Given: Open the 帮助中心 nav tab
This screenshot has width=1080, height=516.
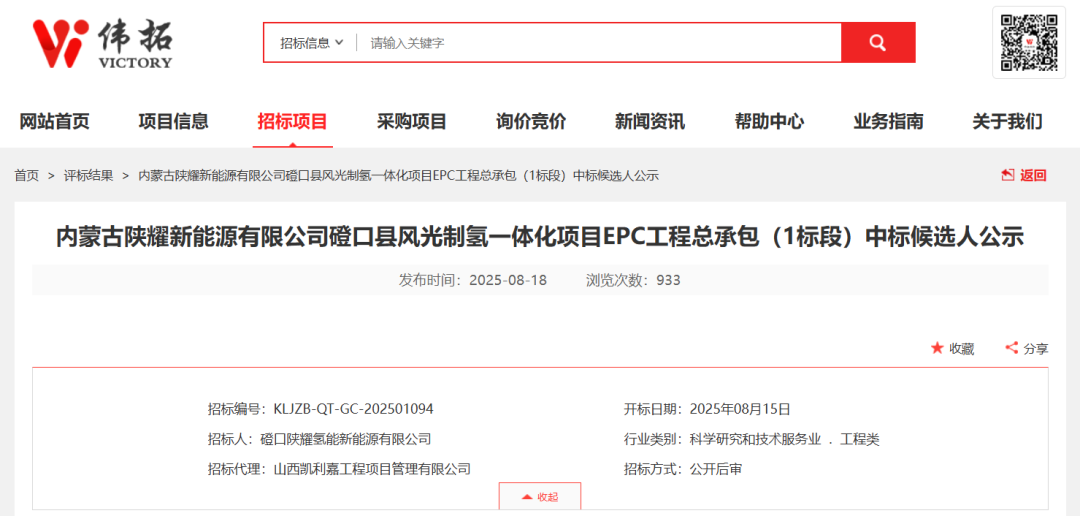Looking at the screenshot, I should pyautogui.click(x=768, y=121).
